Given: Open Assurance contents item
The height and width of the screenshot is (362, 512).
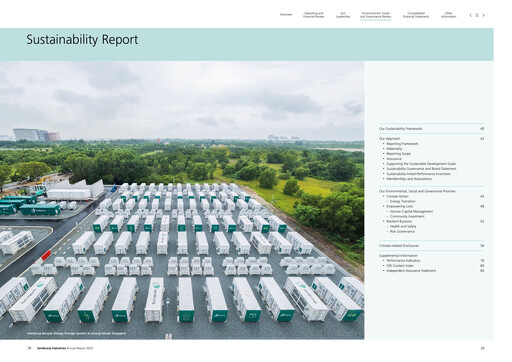Looking at the screenshot, I should click(x=394, y=159).
